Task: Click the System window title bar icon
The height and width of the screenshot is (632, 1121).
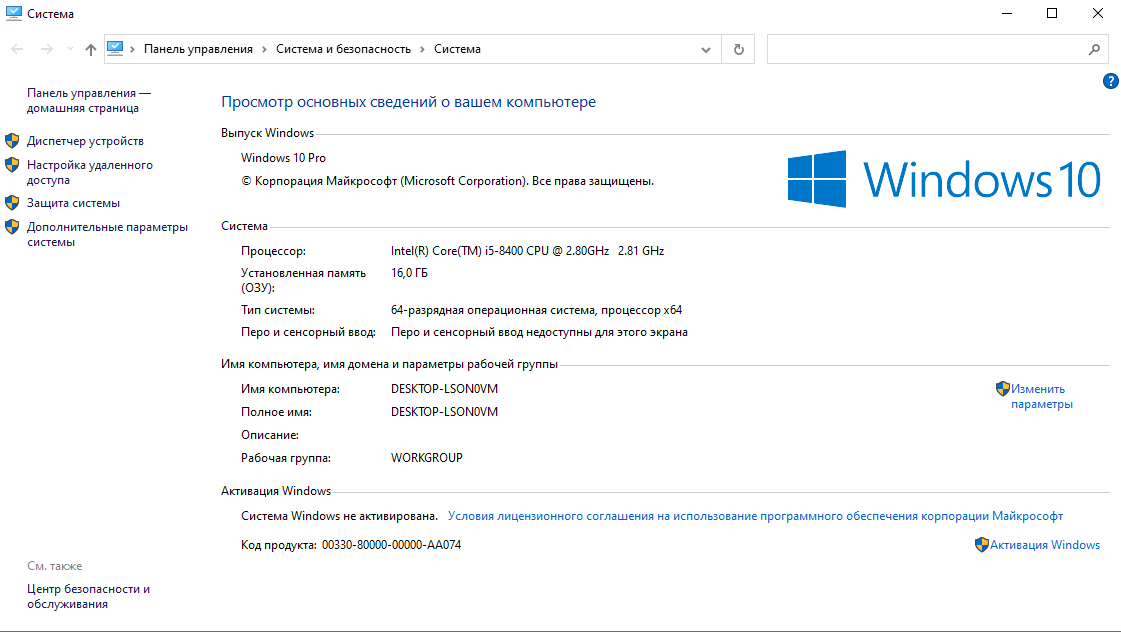Action: tap(14, 13)
